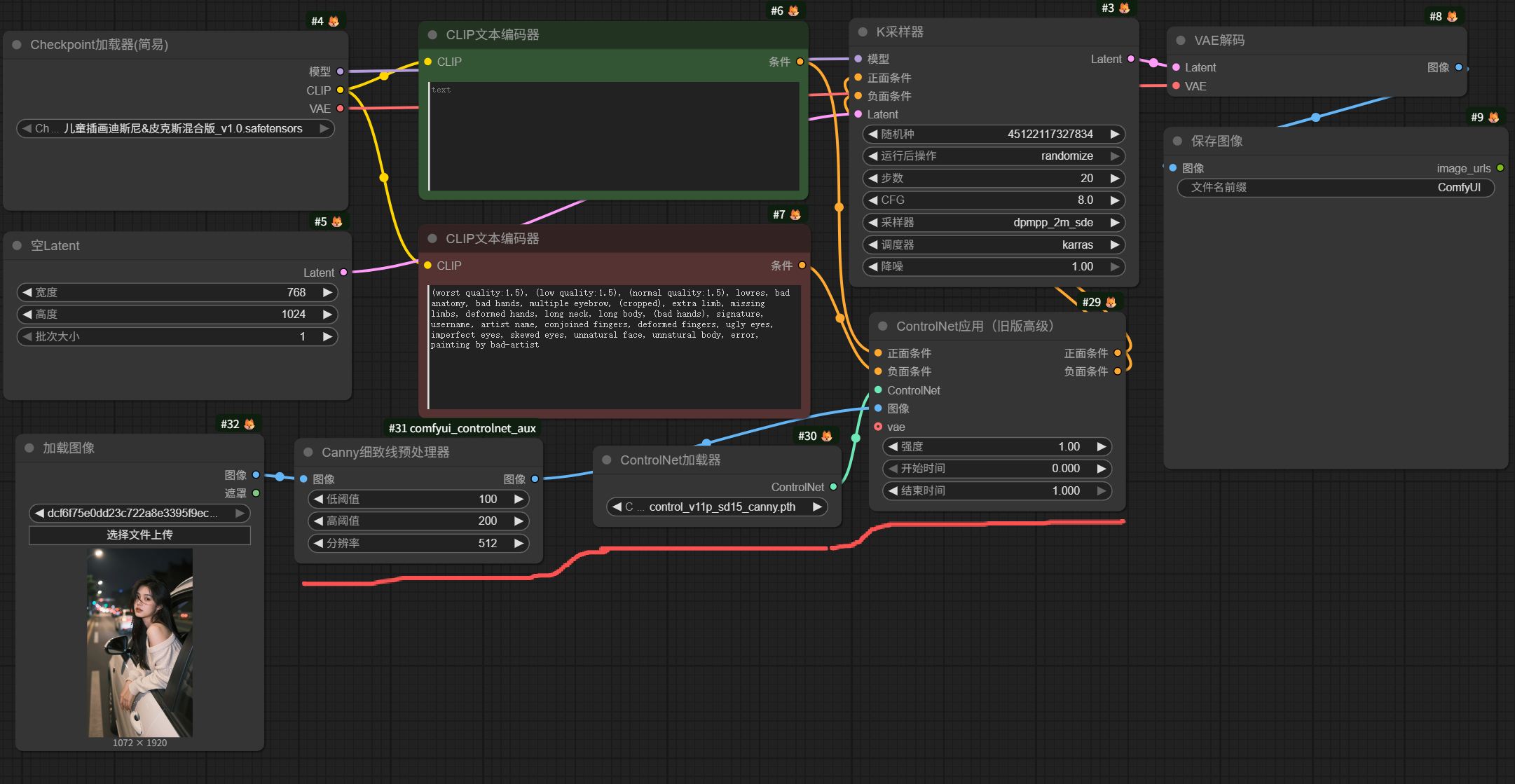Open the 采样器 dpmpp_2m_sde selector
Image resolution: width=1515 pixels, height=784 pixels.
coord(994,222)
